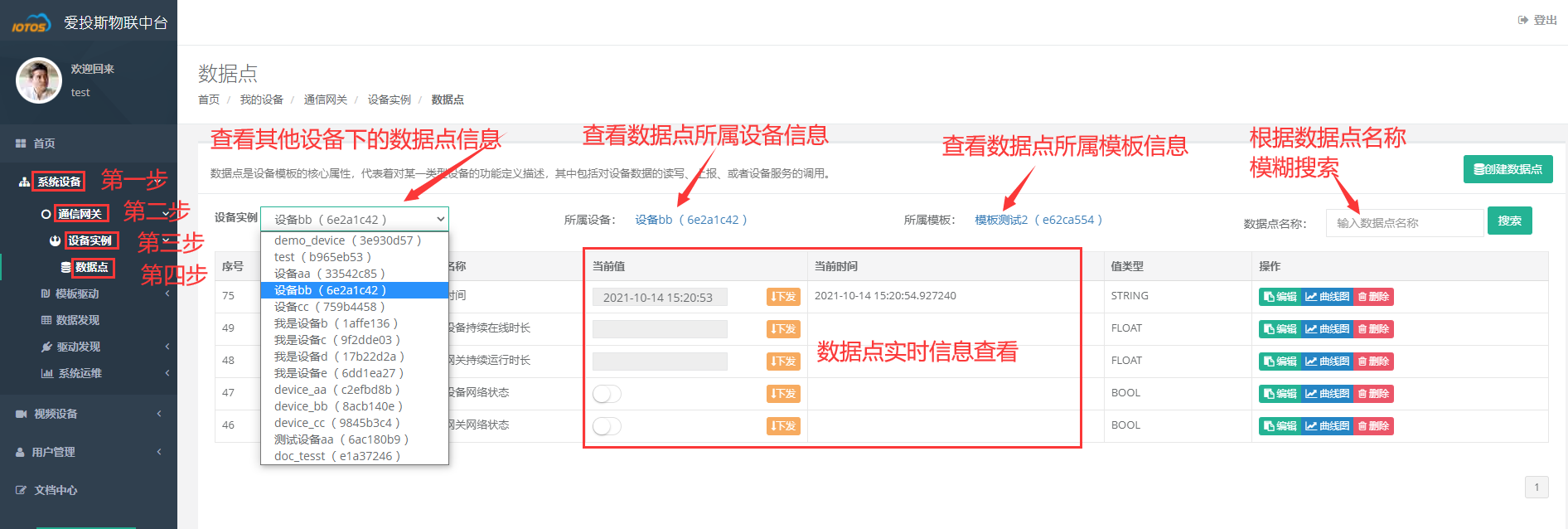The height and width of the screenshot is (529, 1568).
Task: Expand the 系统运维 menu chevron
Action: [167, 373]
